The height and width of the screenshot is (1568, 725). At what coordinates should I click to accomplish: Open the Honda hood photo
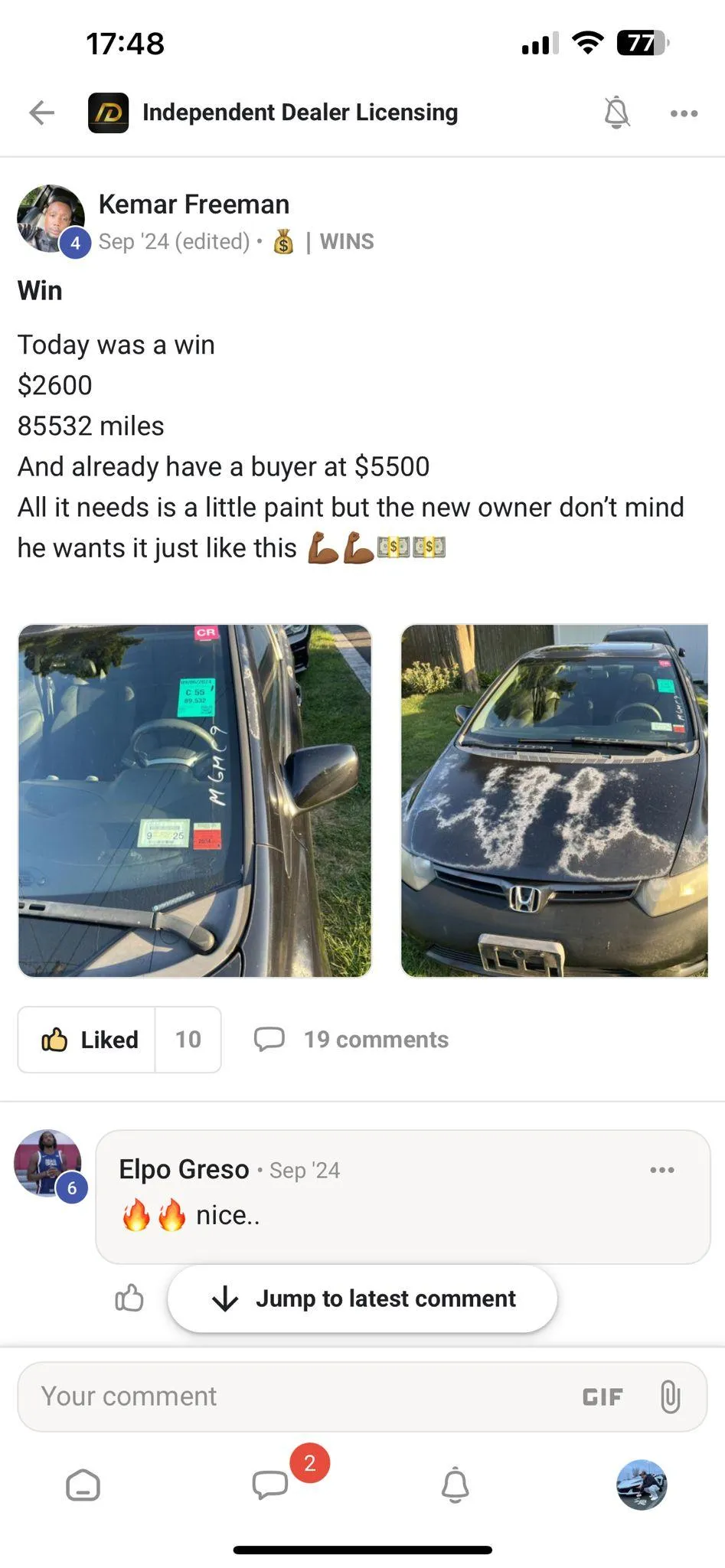pos(554,800)
